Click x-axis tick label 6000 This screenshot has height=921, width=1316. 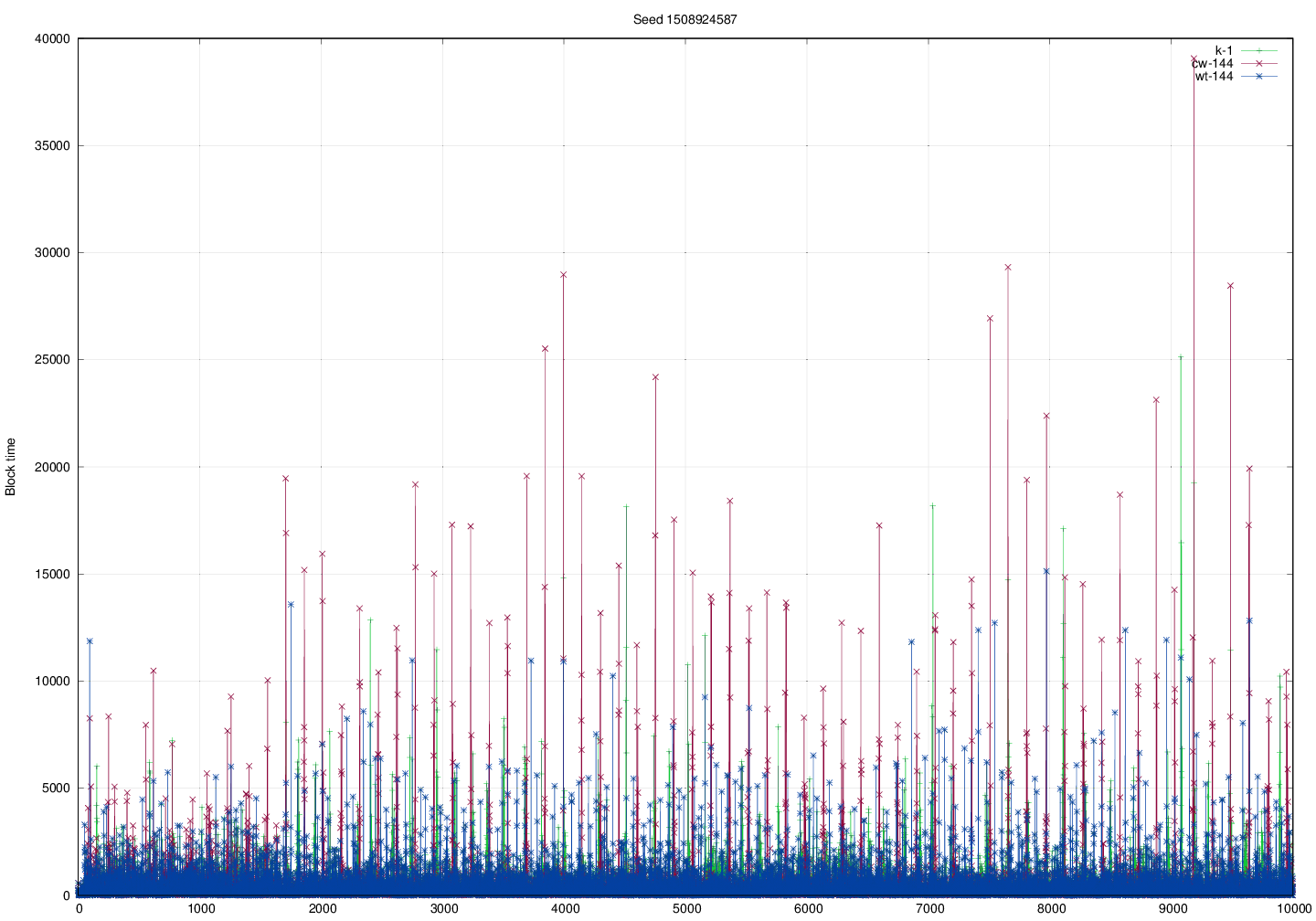(x=808, y=908)
